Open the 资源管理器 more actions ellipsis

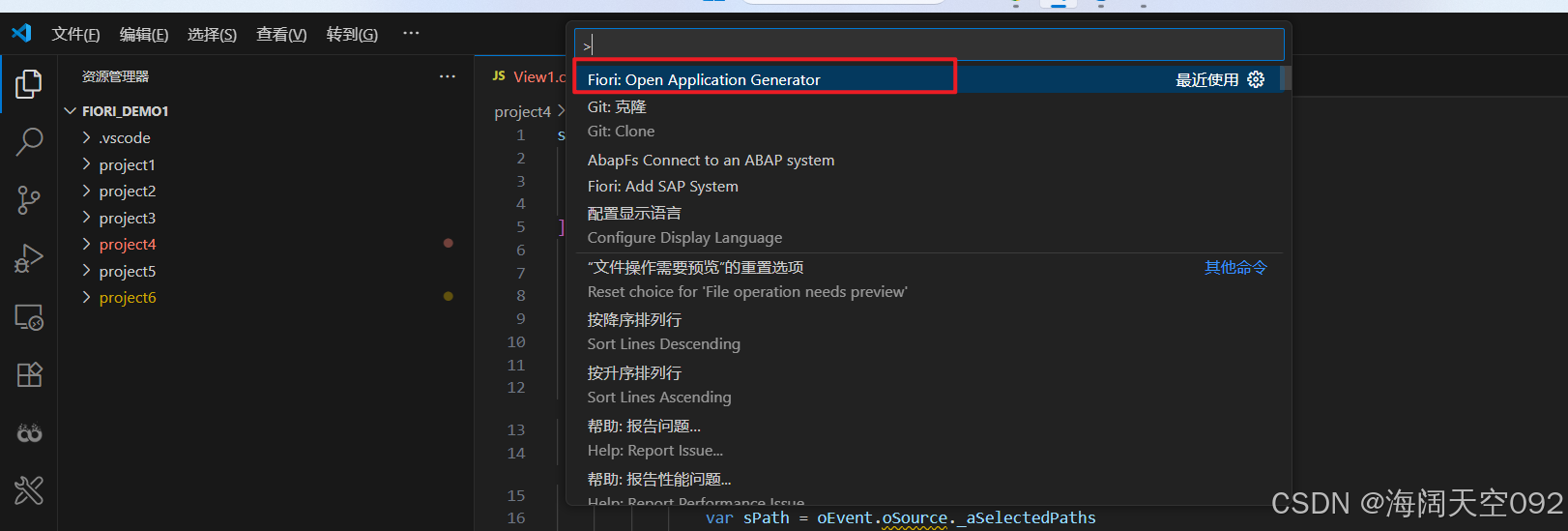coord(448,76)
